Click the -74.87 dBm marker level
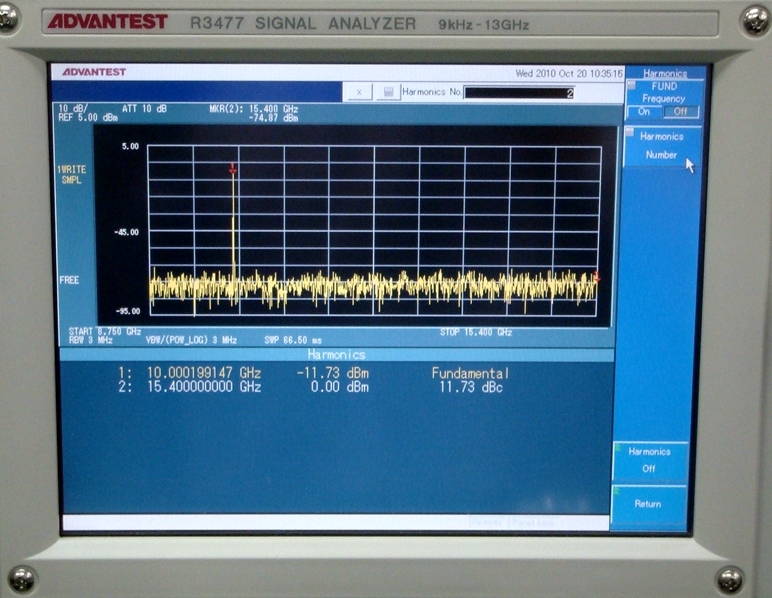The height and width of the screenshot is (598, 772). pos(273,118)
